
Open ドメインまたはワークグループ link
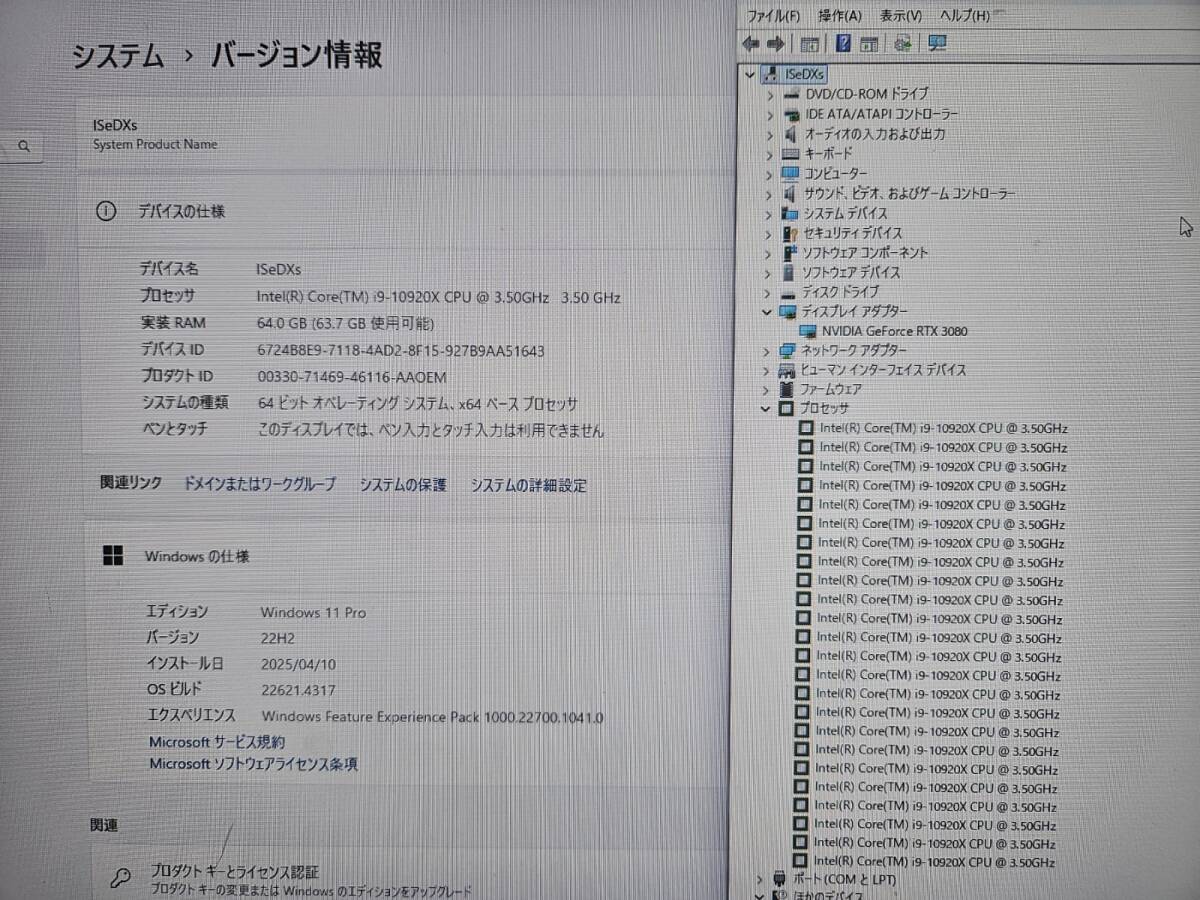point(260,484)
